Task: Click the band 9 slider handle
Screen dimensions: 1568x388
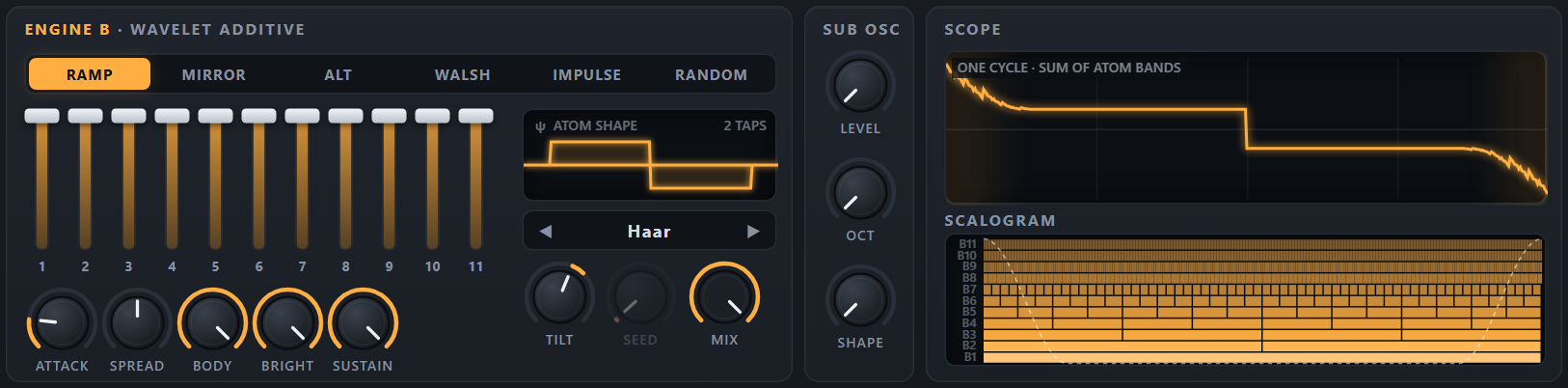Action: click(389, 116)
